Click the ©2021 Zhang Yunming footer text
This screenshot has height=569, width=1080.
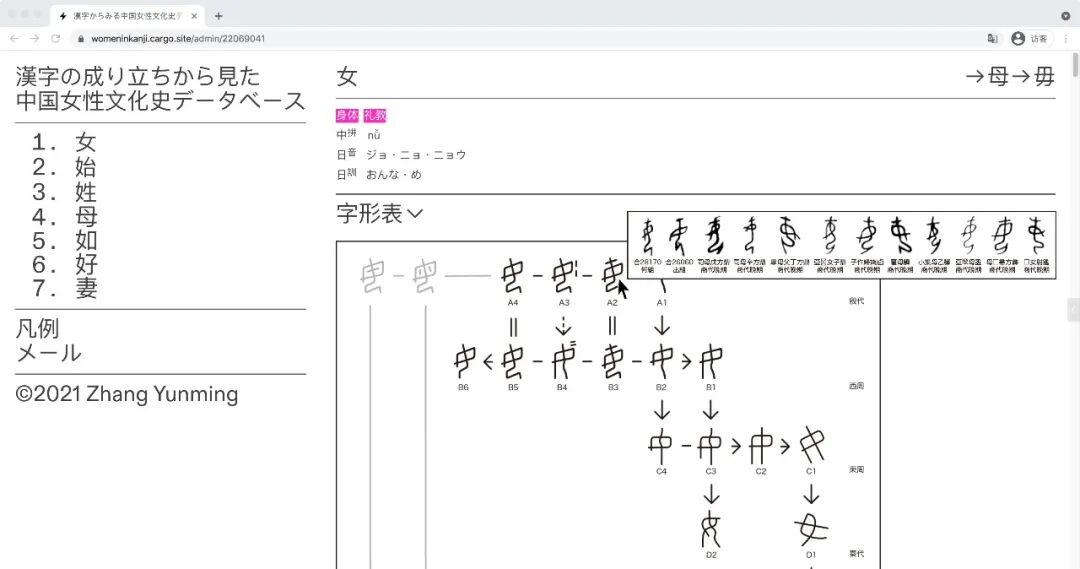pos(127,394)
